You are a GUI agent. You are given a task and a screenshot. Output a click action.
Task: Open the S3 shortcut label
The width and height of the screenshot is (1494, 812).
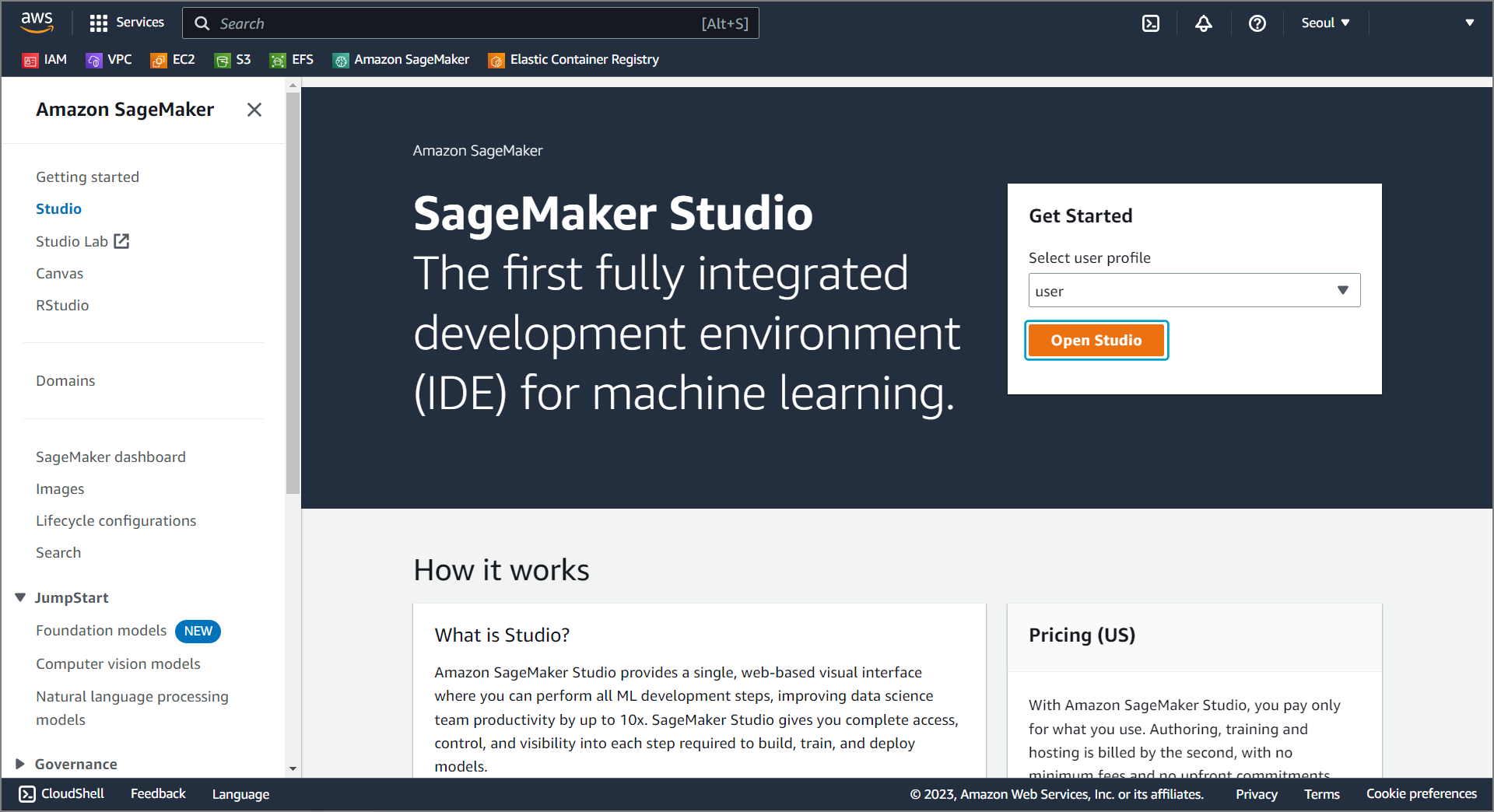click(x=244, y=60)
